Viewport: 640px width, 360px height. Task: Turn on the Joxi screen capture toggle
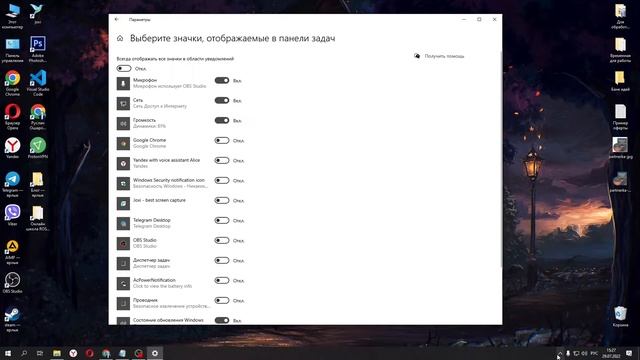pyautogui.click(x=222, y=200)
